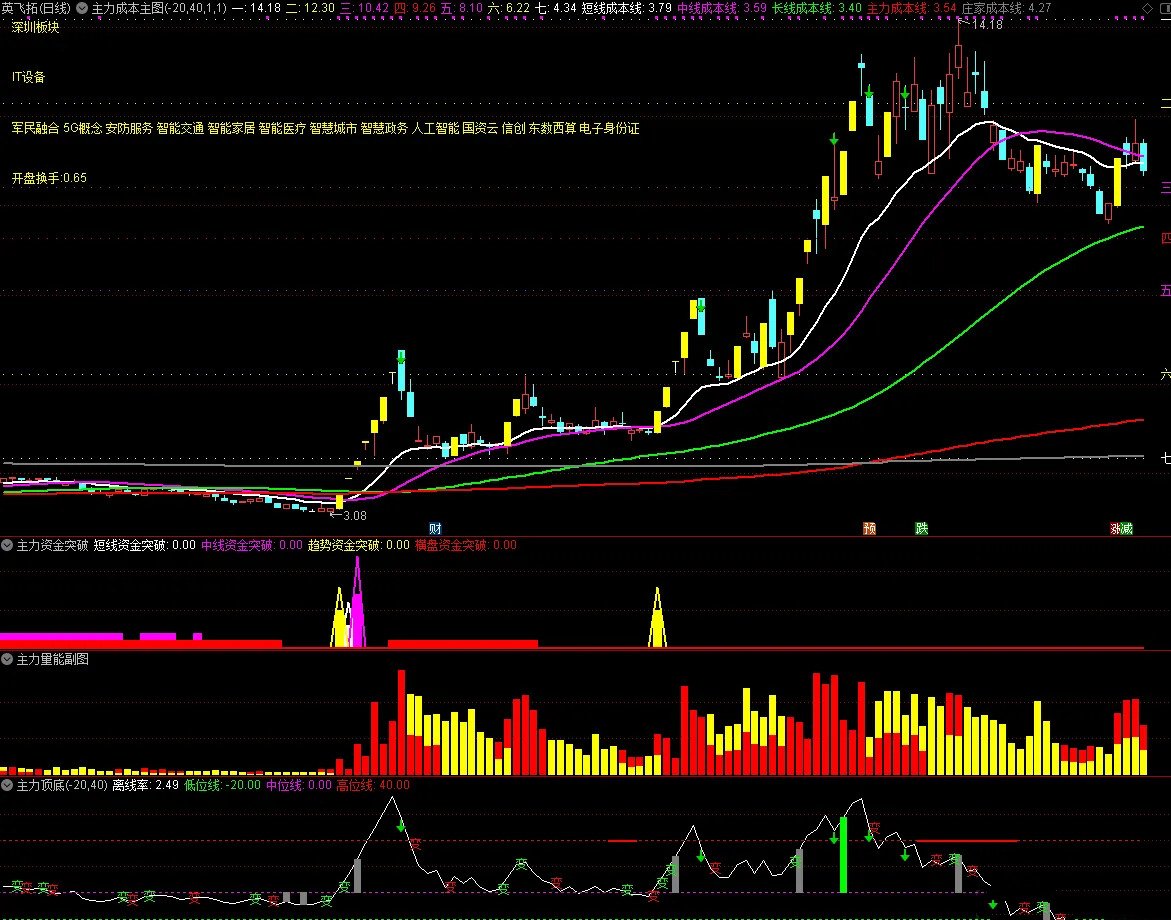
Task: Click the 涨减 marker under the chart
Action: pos(1120,528)
